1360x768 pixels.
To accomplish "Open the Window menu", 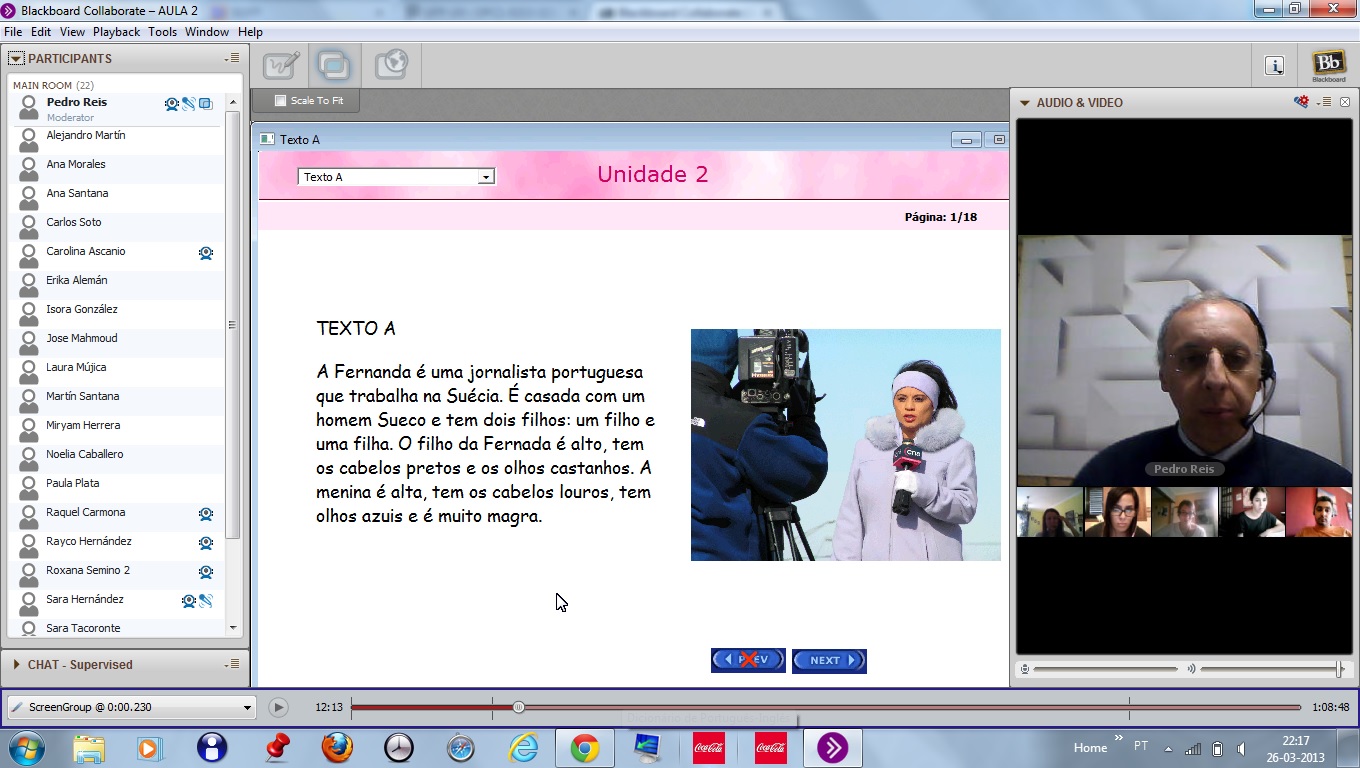I will tap(207, 32).
